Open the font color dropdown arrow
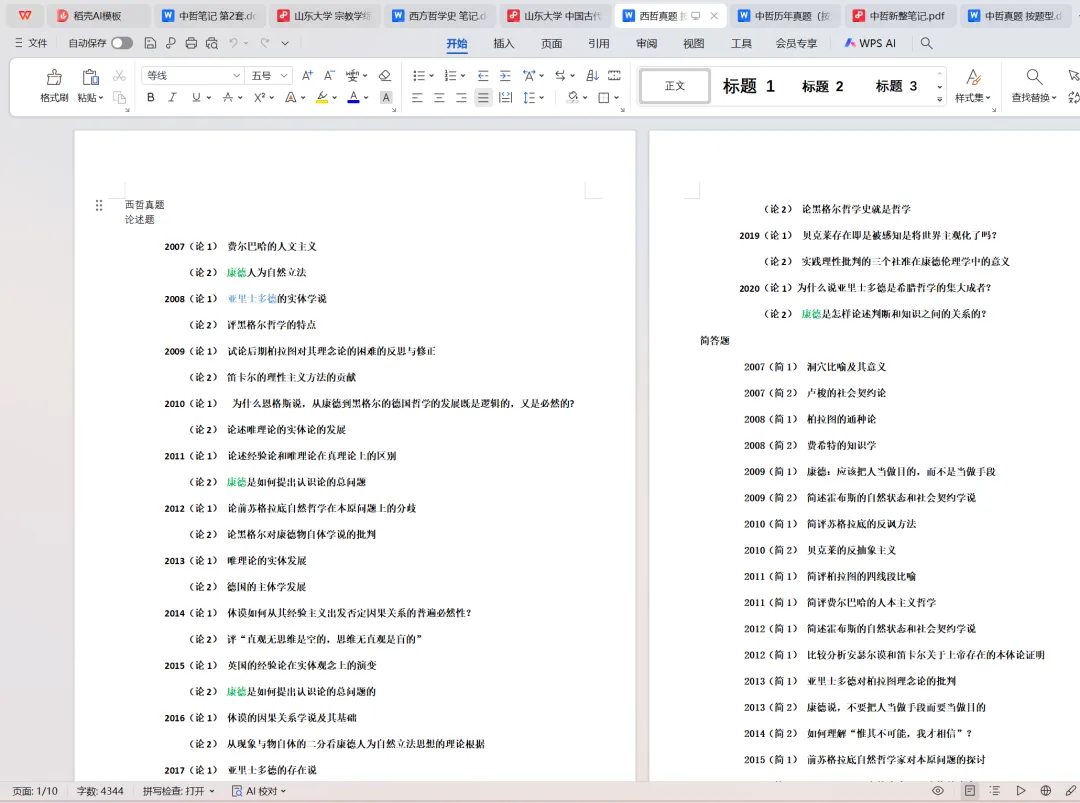The height and width of the screenshot is (803, 1080). coord(367,97)
